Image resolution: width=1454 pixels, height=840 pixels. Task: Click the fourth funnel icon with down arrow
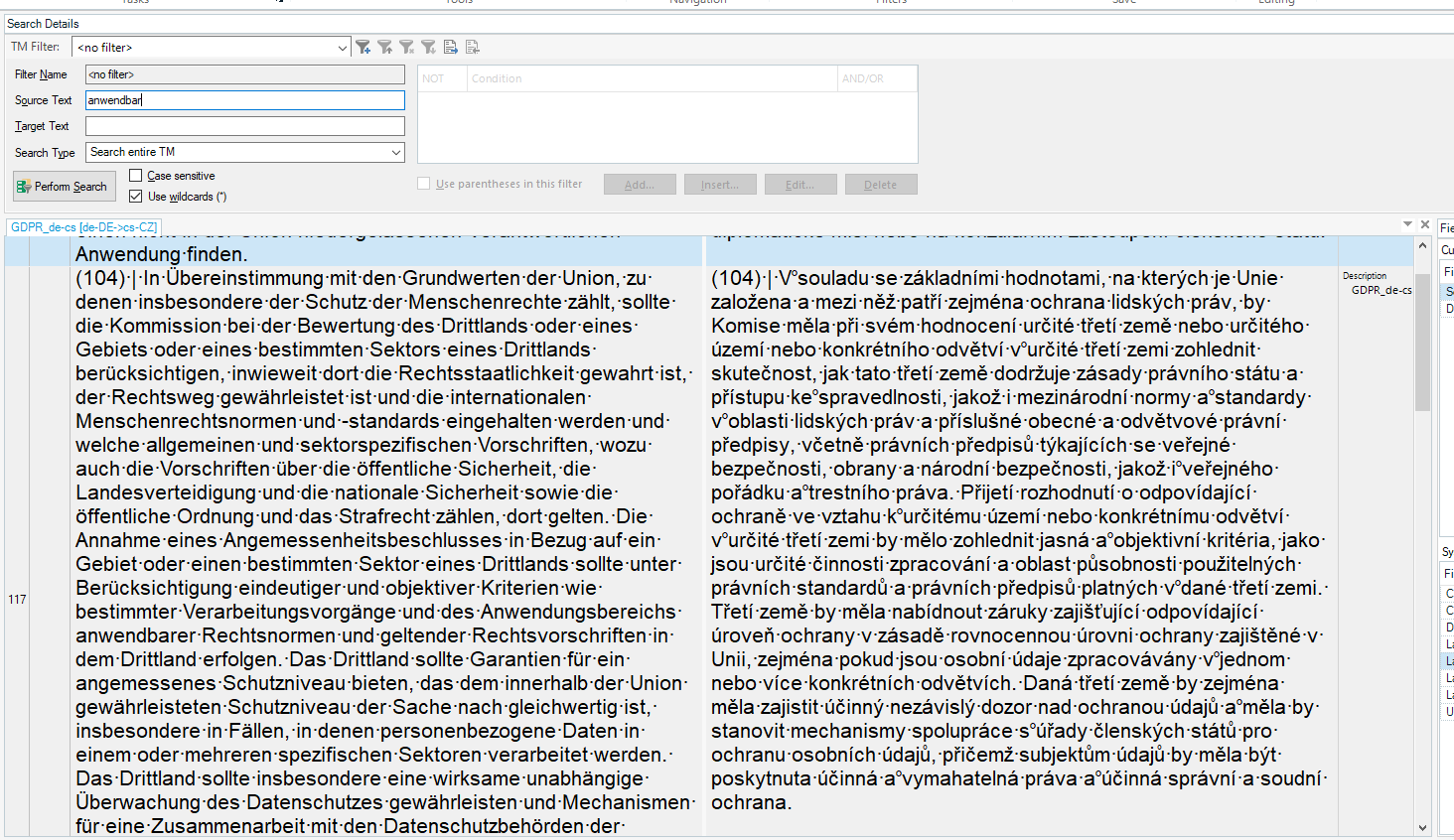point(429,47)
